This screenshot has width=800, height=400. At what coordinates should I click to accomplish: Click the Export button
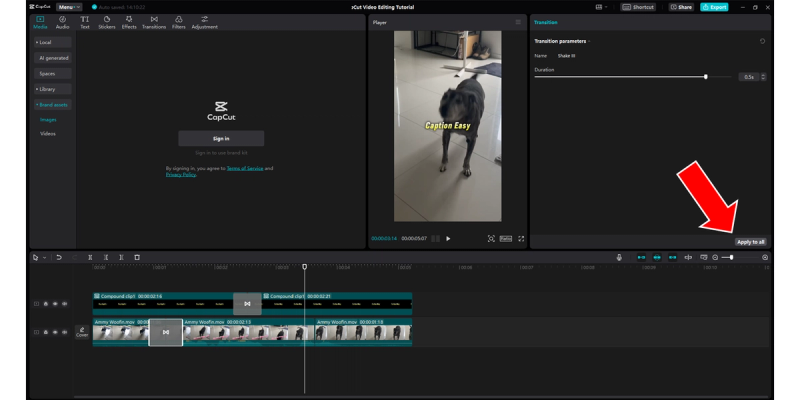714,7
